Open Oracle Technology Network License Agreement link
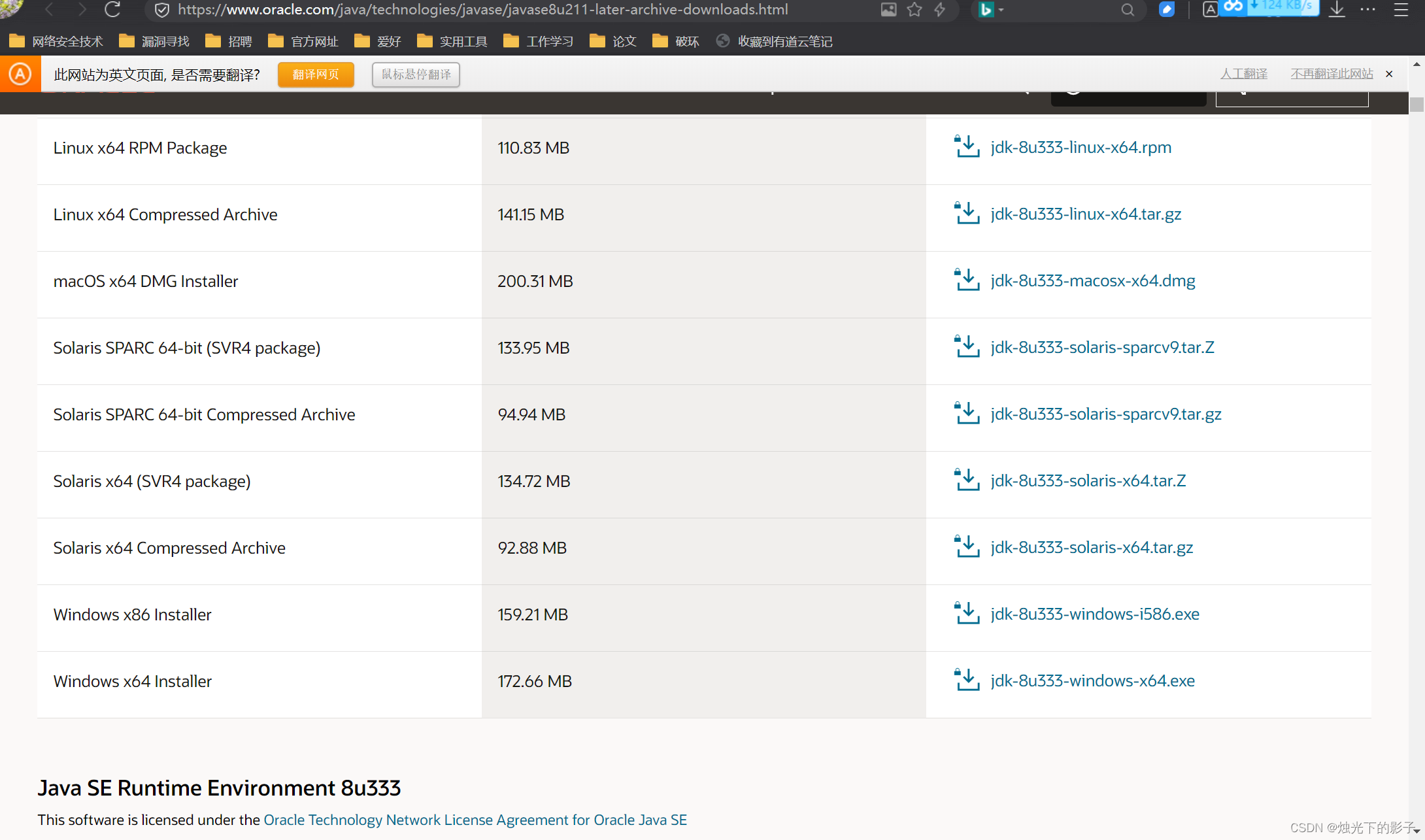 point(475,820)
